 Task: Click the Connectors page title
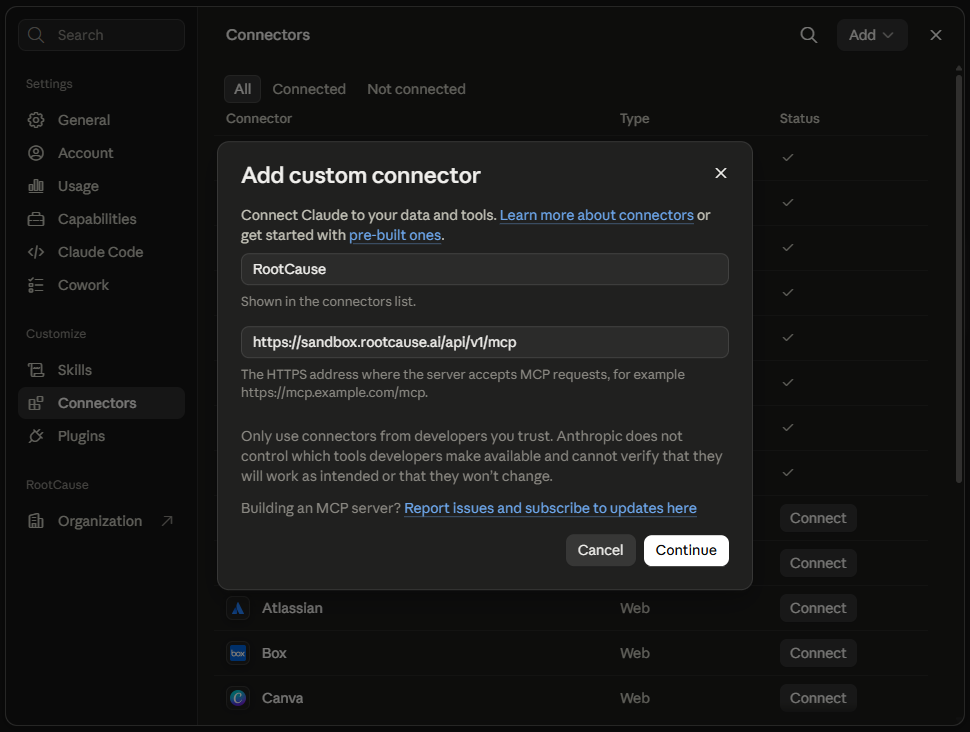click(x=268, y=35)
